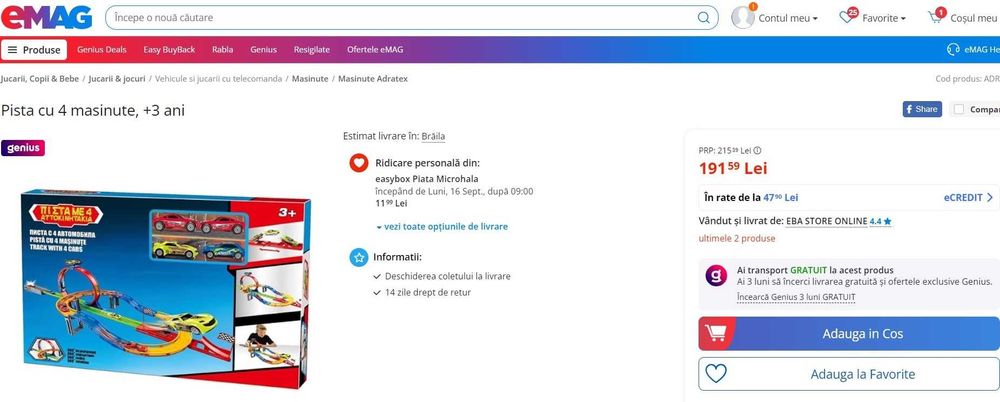
Task: Click the account avatar icon
Action: [742, 17]
